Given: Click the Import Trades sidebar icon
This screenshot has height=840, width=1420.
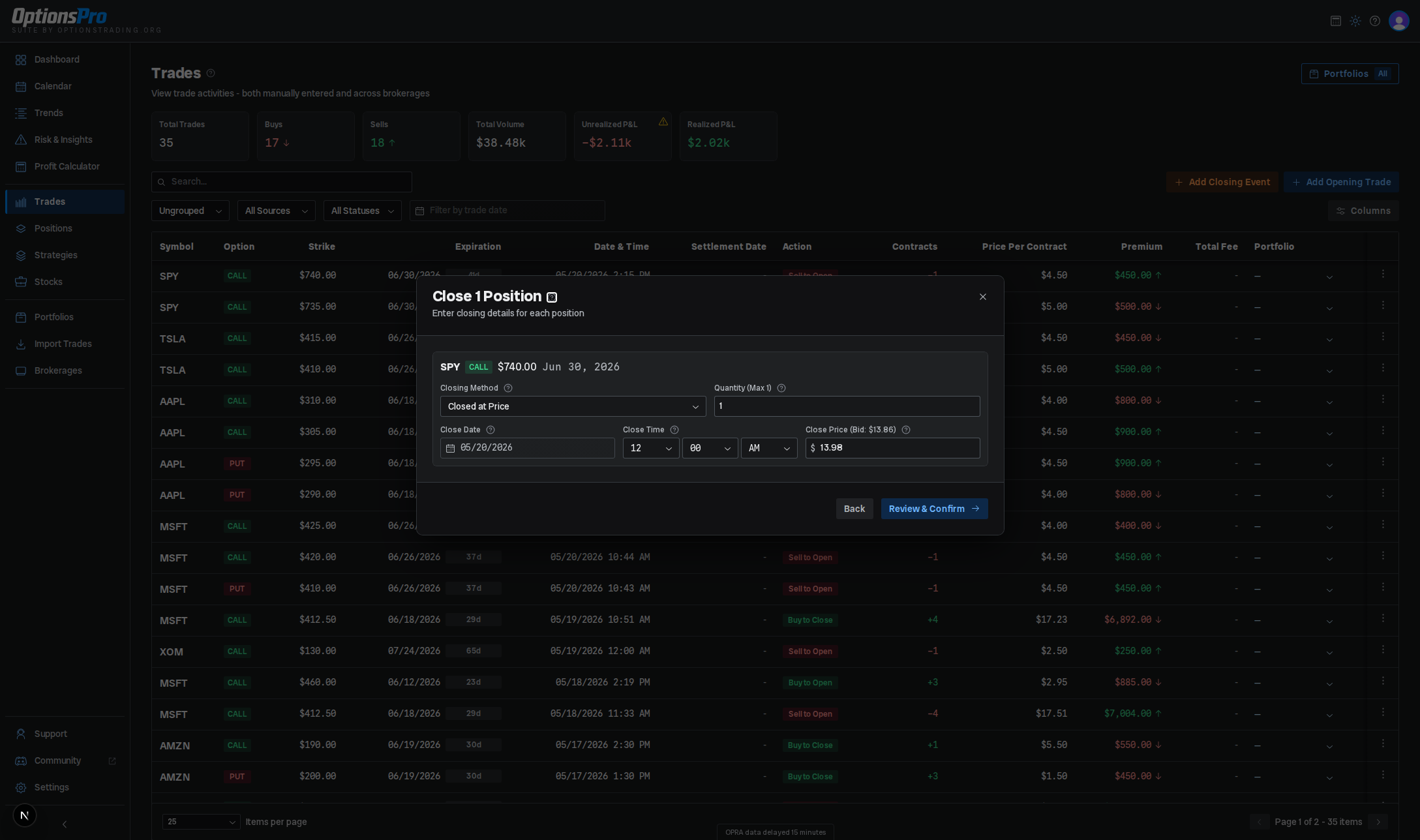Looking at the screenshot, I should pos(21,344).
